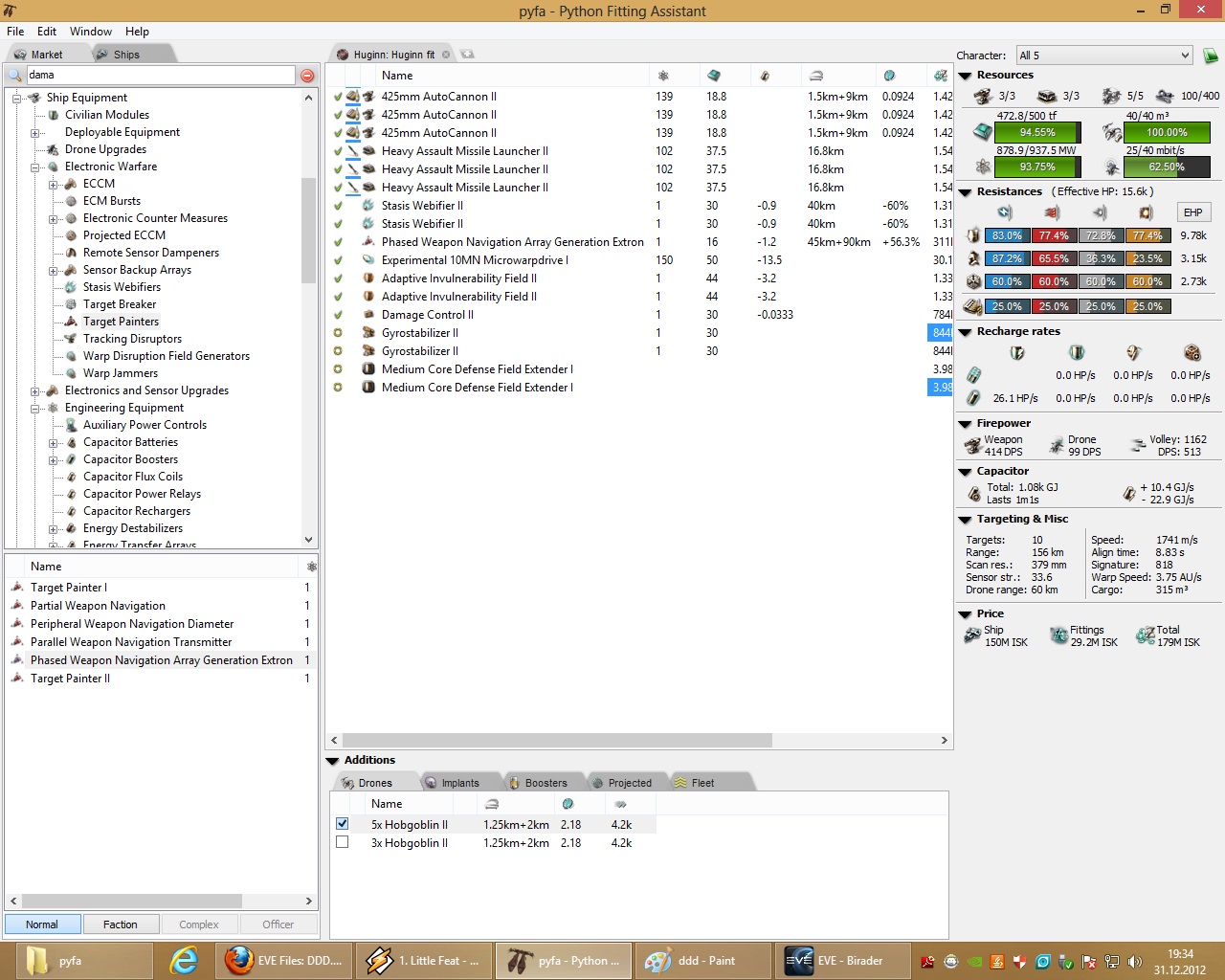Screen dimensions: 1225x980
Task: Open Internet Explorer from the taskbar
Action: click(184, 960)
